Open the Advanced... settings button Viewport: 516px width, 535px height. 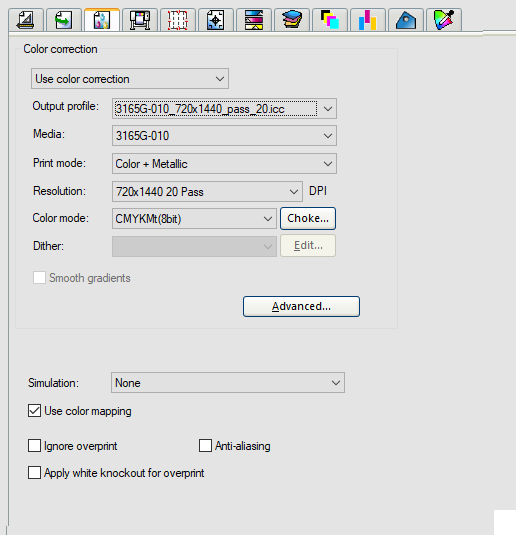click(x=301, y=306)
